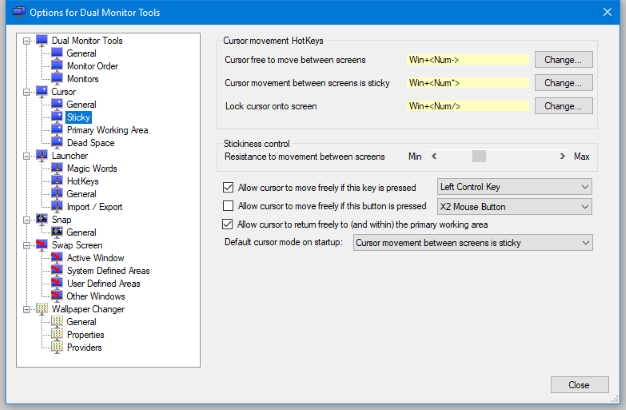Viewport: 626px width, 410px height.
Task: Uncheck move freely if this key is pressed
Action: pyautogui.click(x=228, y=187)
